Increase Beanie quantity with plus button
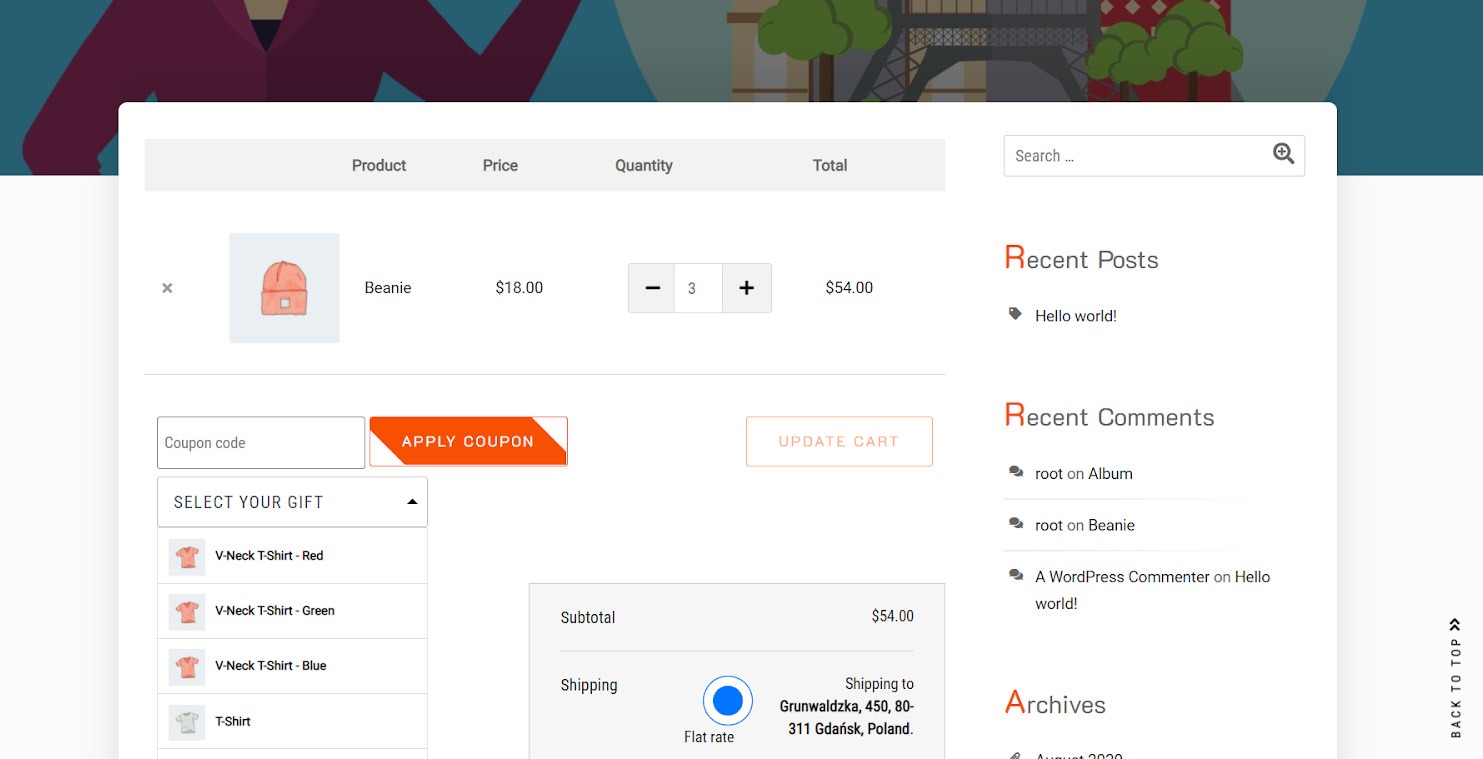Image resolution: width=1483 pixels, height=759 pixels. pyautogui.click(x=746, y=288)
